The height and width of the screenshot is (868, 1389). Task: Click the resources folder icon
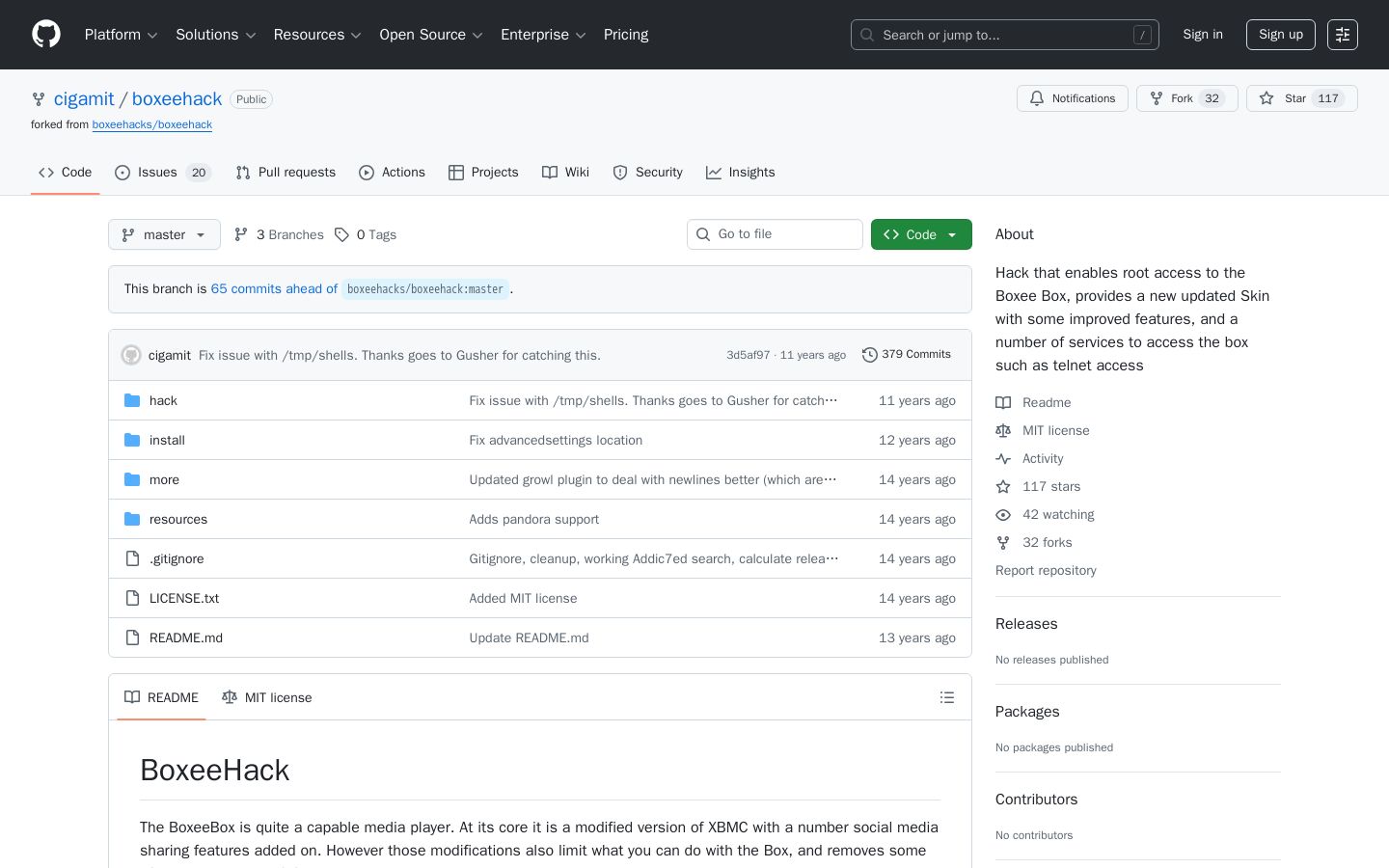[132, 519]
